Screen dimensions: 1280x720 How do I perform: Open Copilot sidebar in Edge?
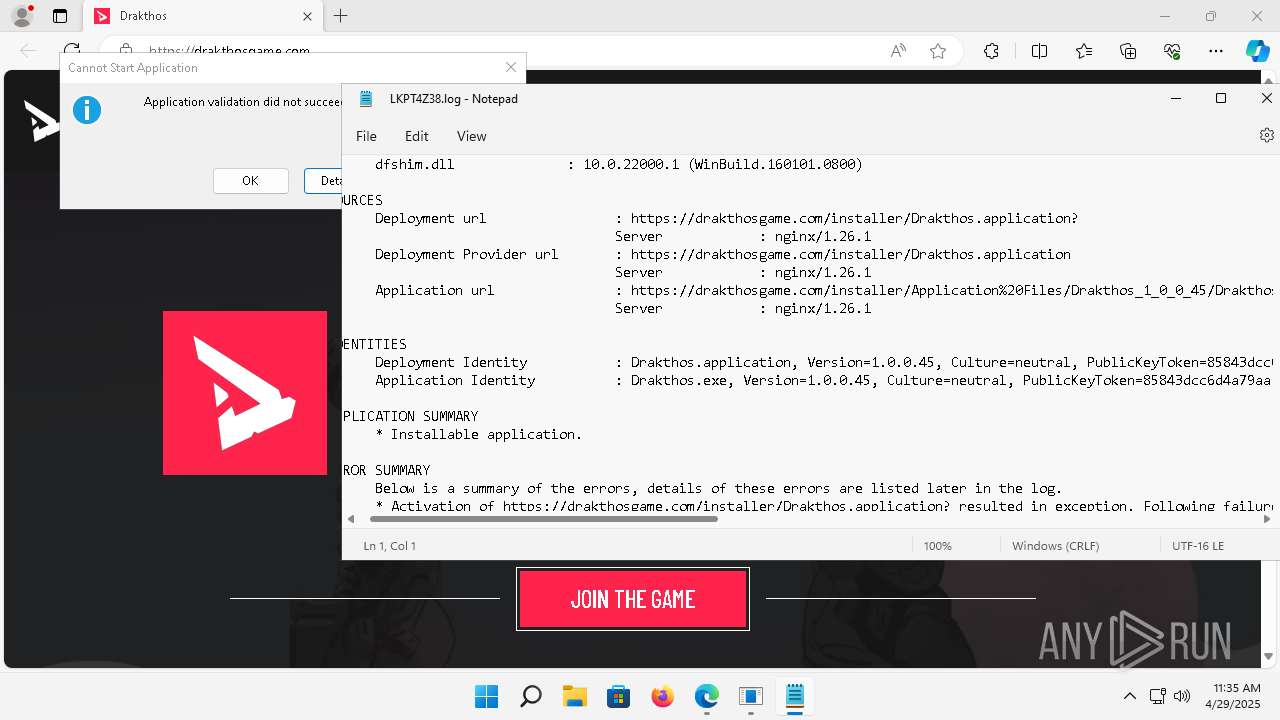tap(1257, 51)
